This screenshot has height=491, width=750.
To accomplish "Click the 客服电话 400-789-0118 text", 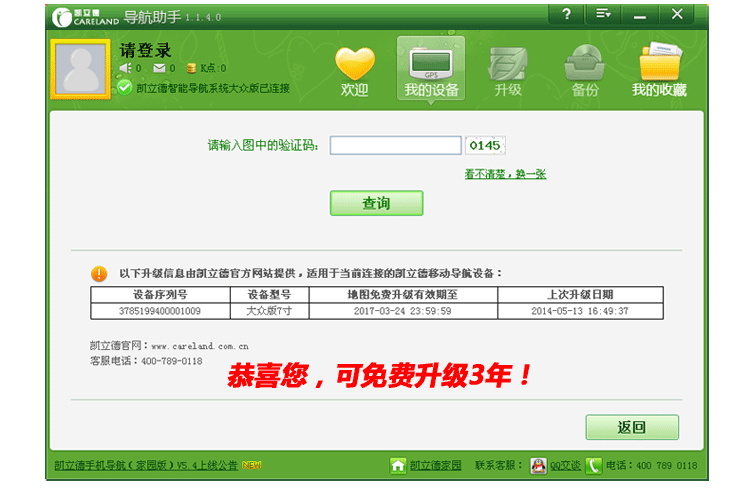I will click(x=146, y=361).
